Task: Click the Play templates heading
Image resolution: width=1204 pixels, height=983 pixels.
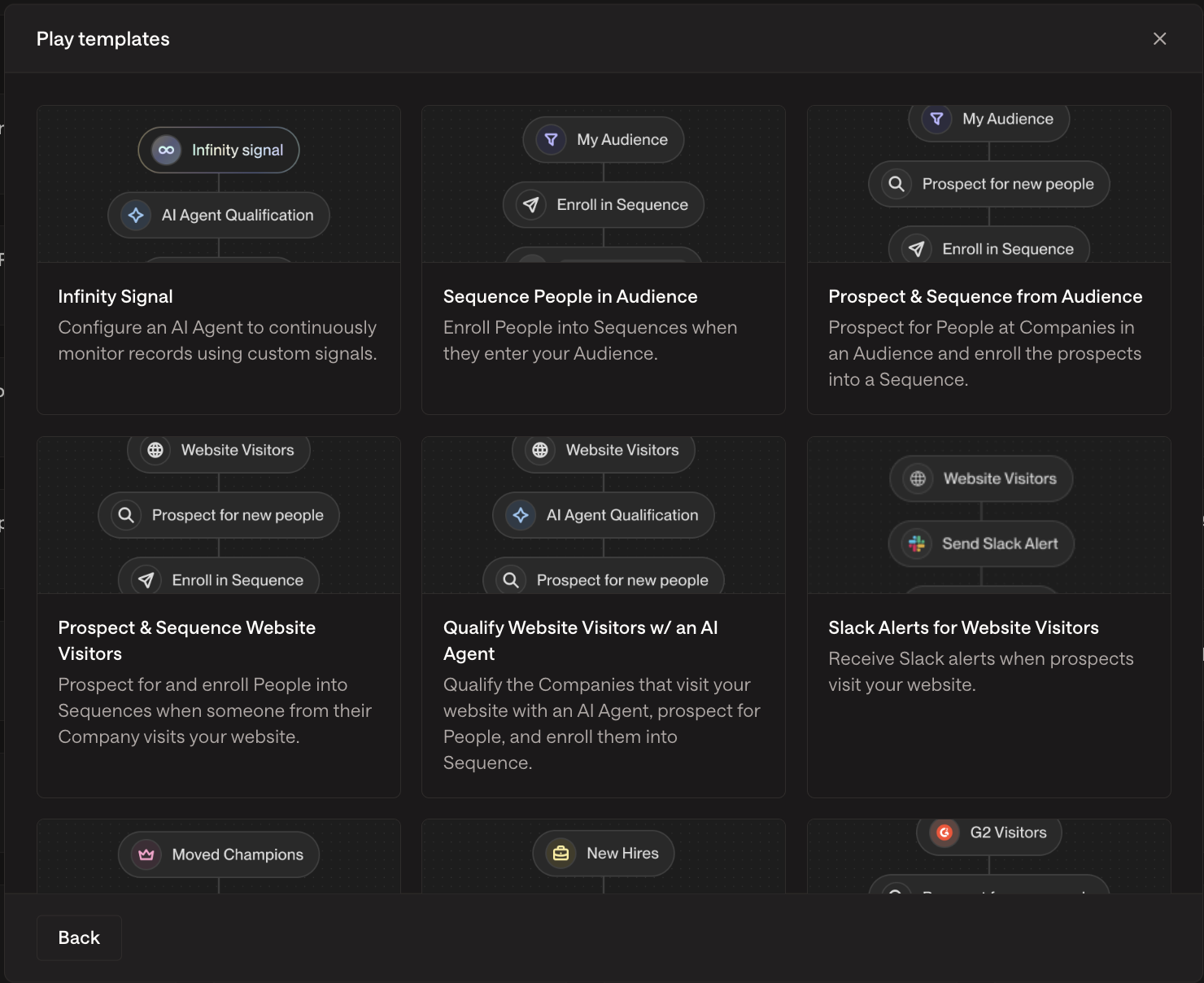Action: [x=103, y=39]
